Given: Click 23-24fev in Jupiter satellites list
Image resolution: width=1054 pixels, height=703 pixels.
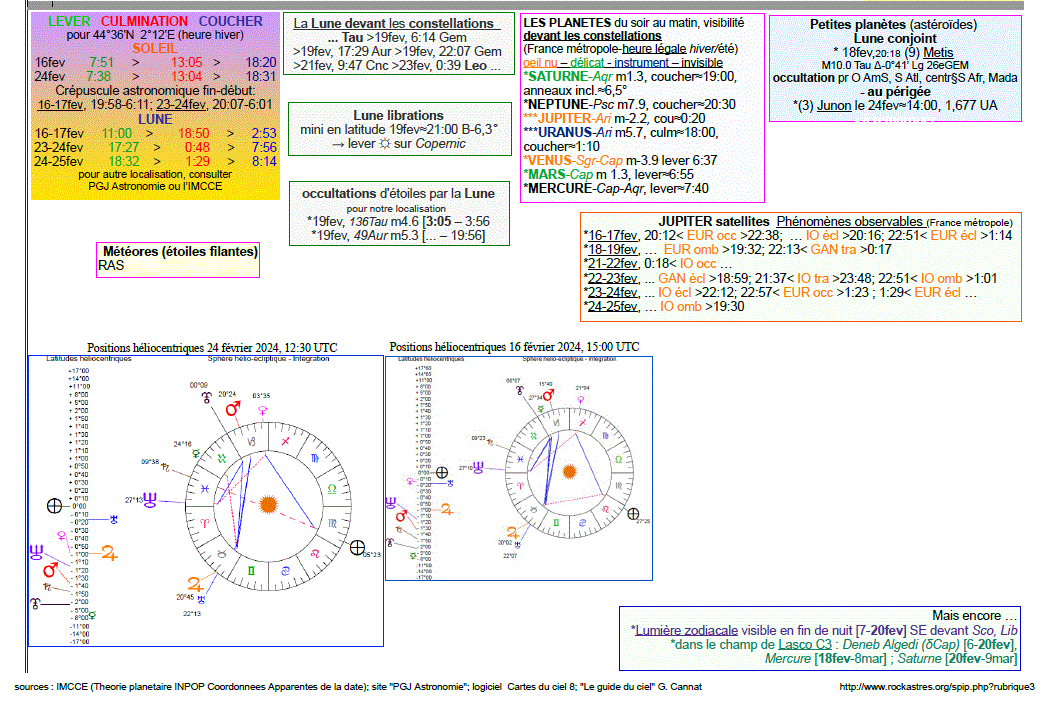Looking at the screenshot, I should tap(612, 292).
